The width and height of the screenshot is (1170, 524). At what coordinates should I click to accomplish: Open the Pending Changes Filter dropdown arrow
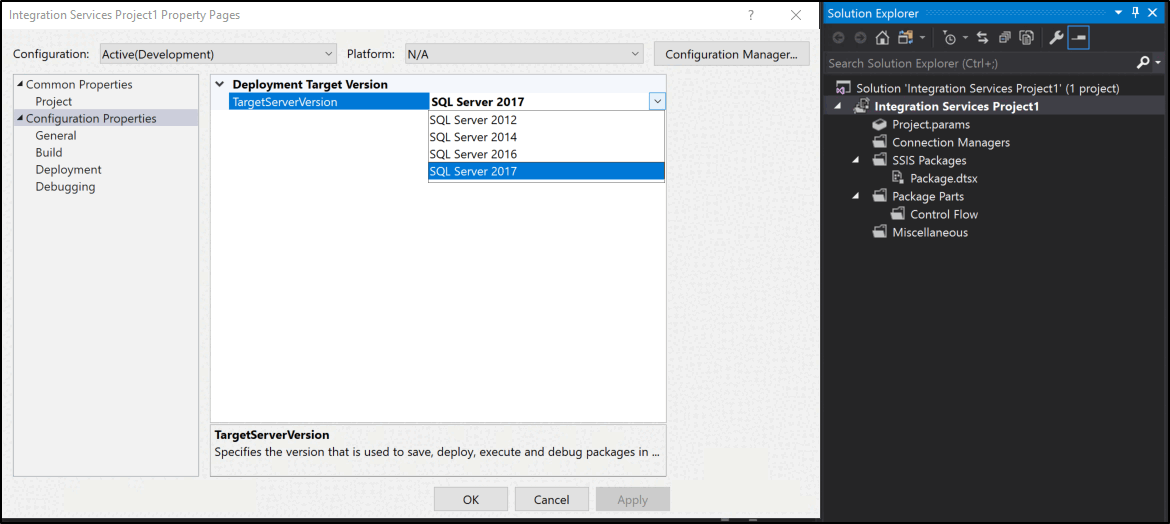click(x=966, y=37)
